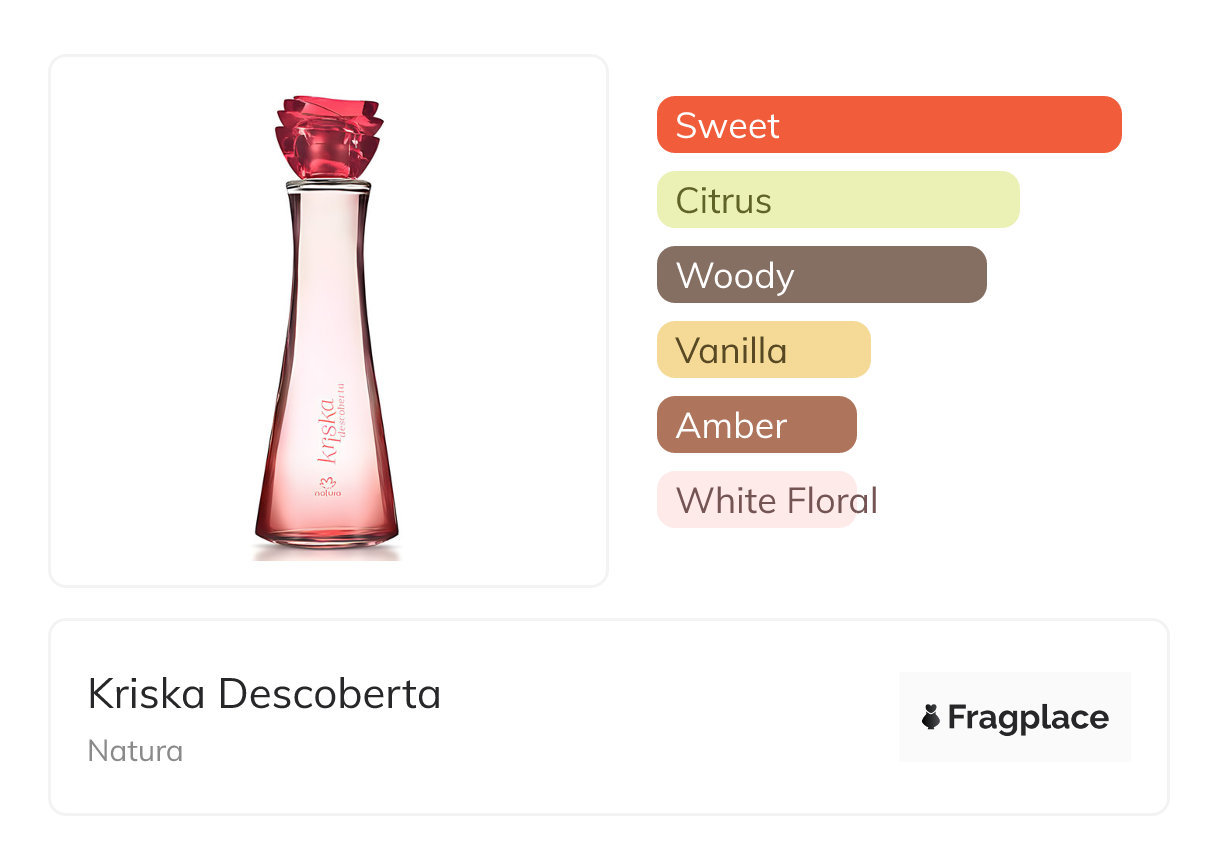Select the Woody accord bar

click(x=821, y=275)
